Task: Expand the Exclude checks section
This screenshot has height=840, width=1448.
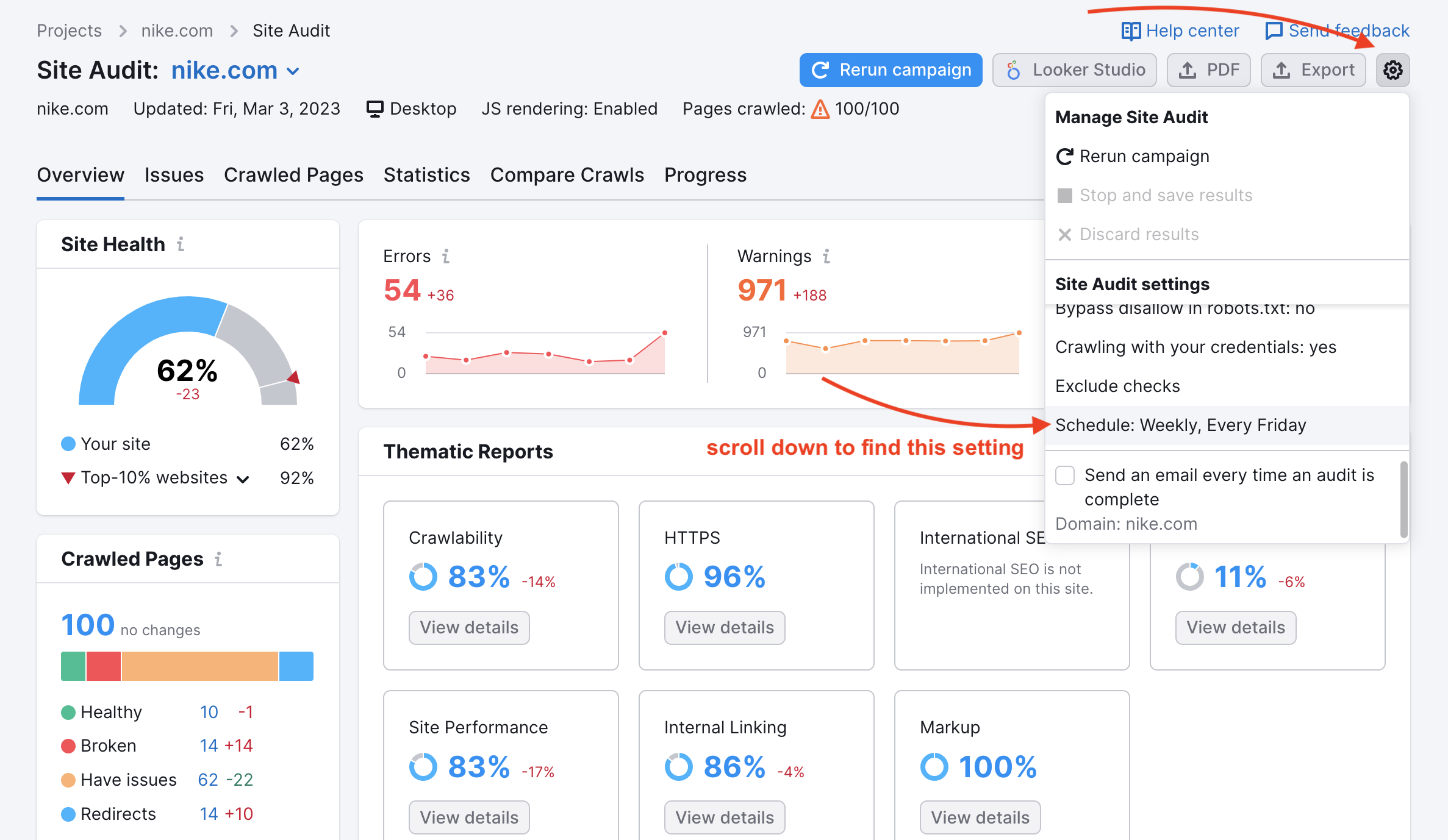Action: click(1118, 385)
